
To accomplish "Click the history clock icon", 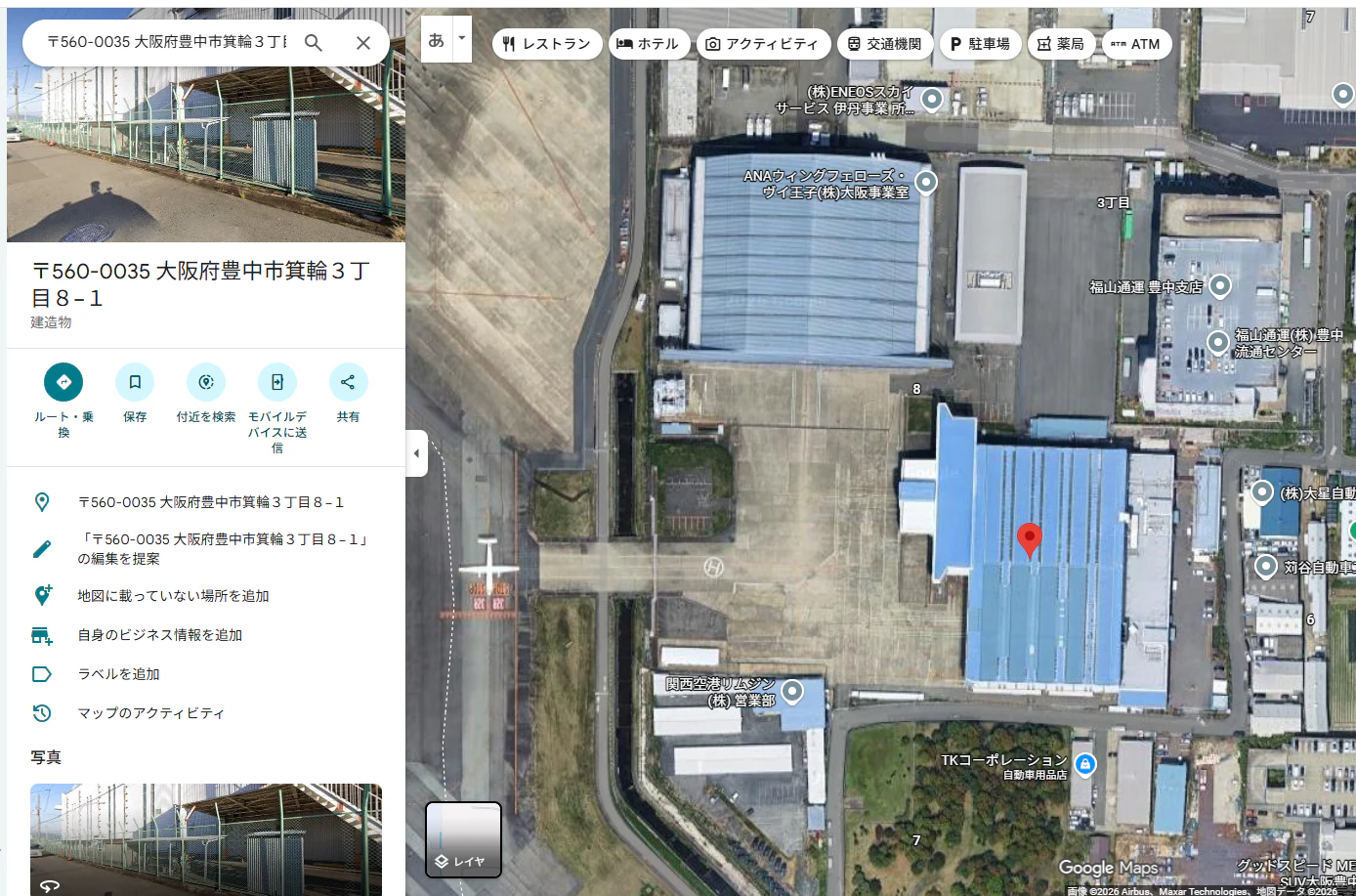I will click(42, 713).
